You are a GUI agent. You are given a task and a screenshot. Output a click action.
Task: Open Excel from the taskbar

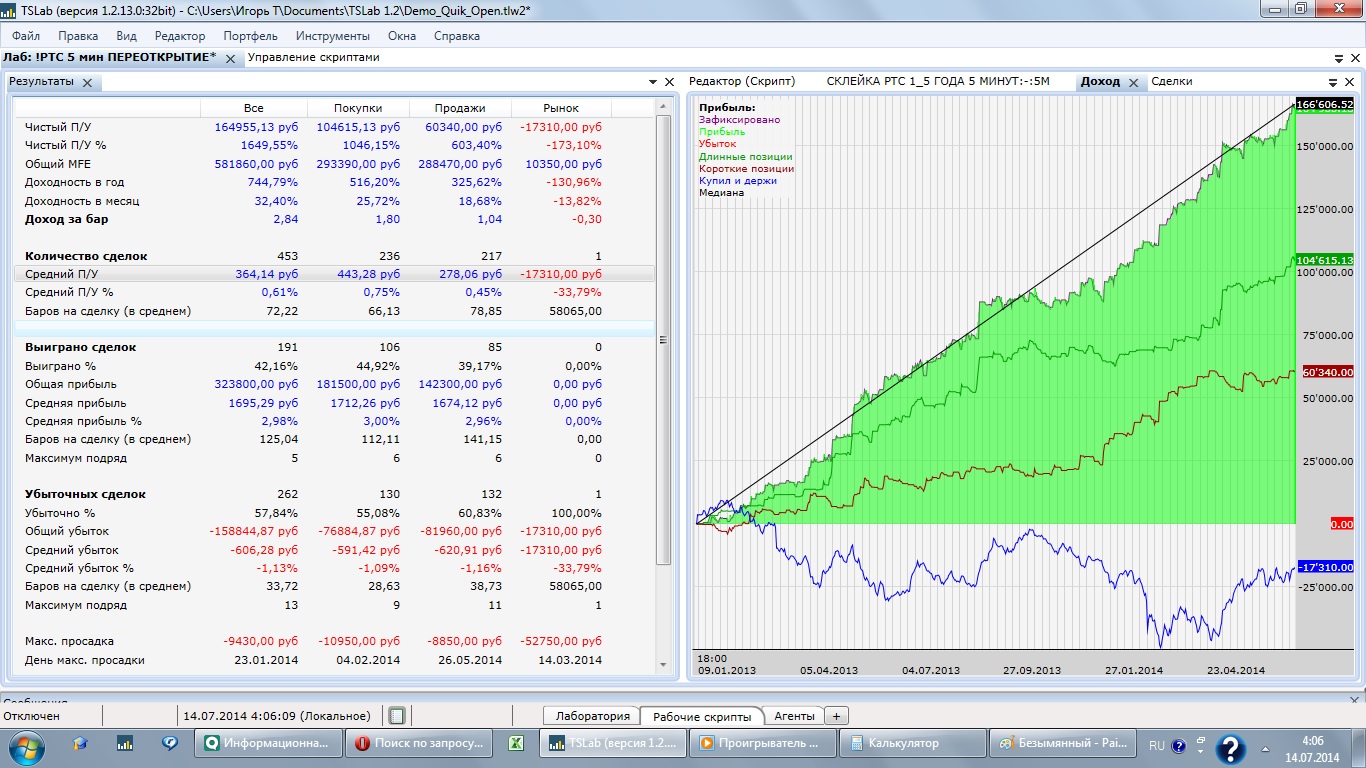pos(517,744)
